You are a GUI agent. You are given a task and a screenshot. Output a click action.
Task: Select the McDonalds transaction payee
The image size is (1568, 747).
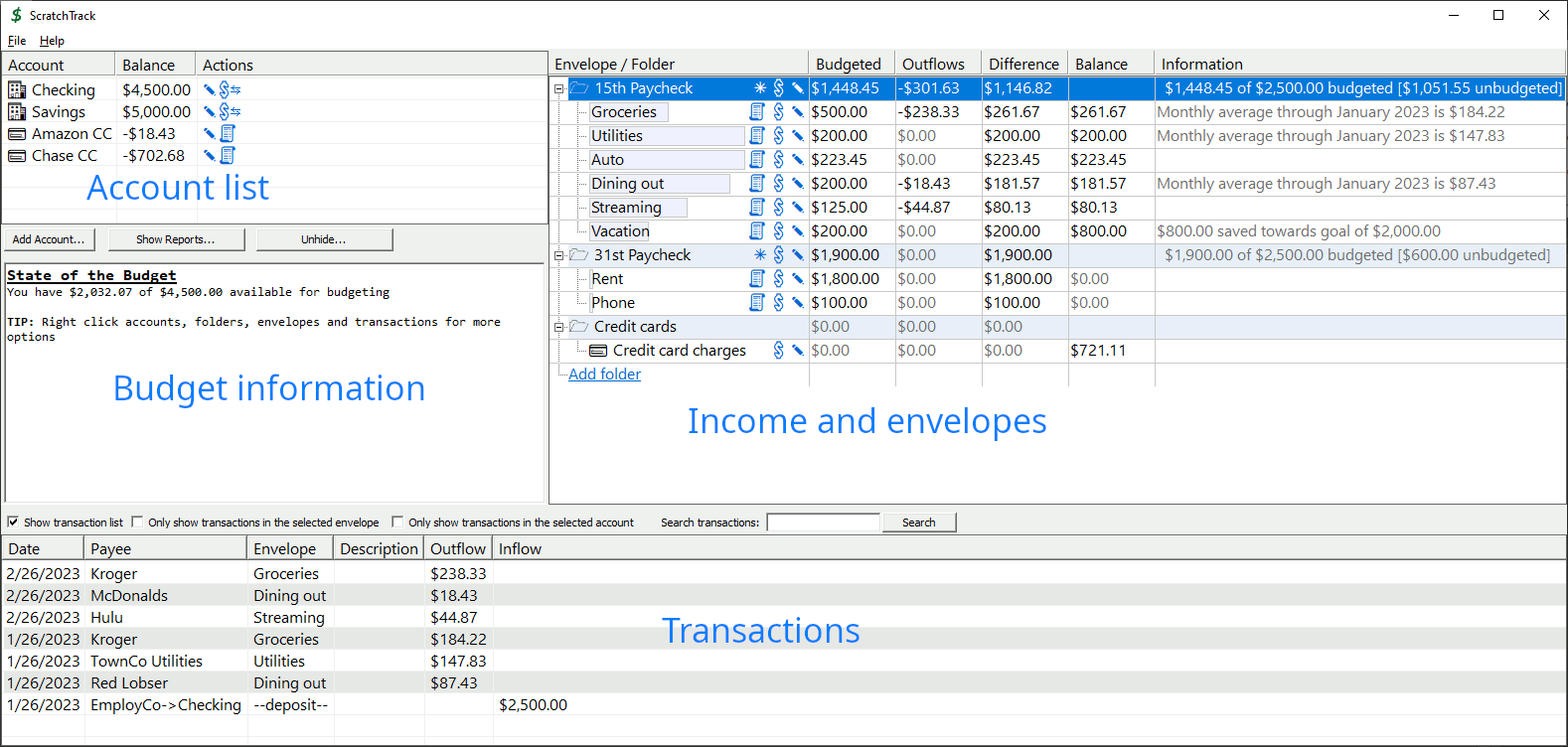pyautogui.click(x=129, y=596)
